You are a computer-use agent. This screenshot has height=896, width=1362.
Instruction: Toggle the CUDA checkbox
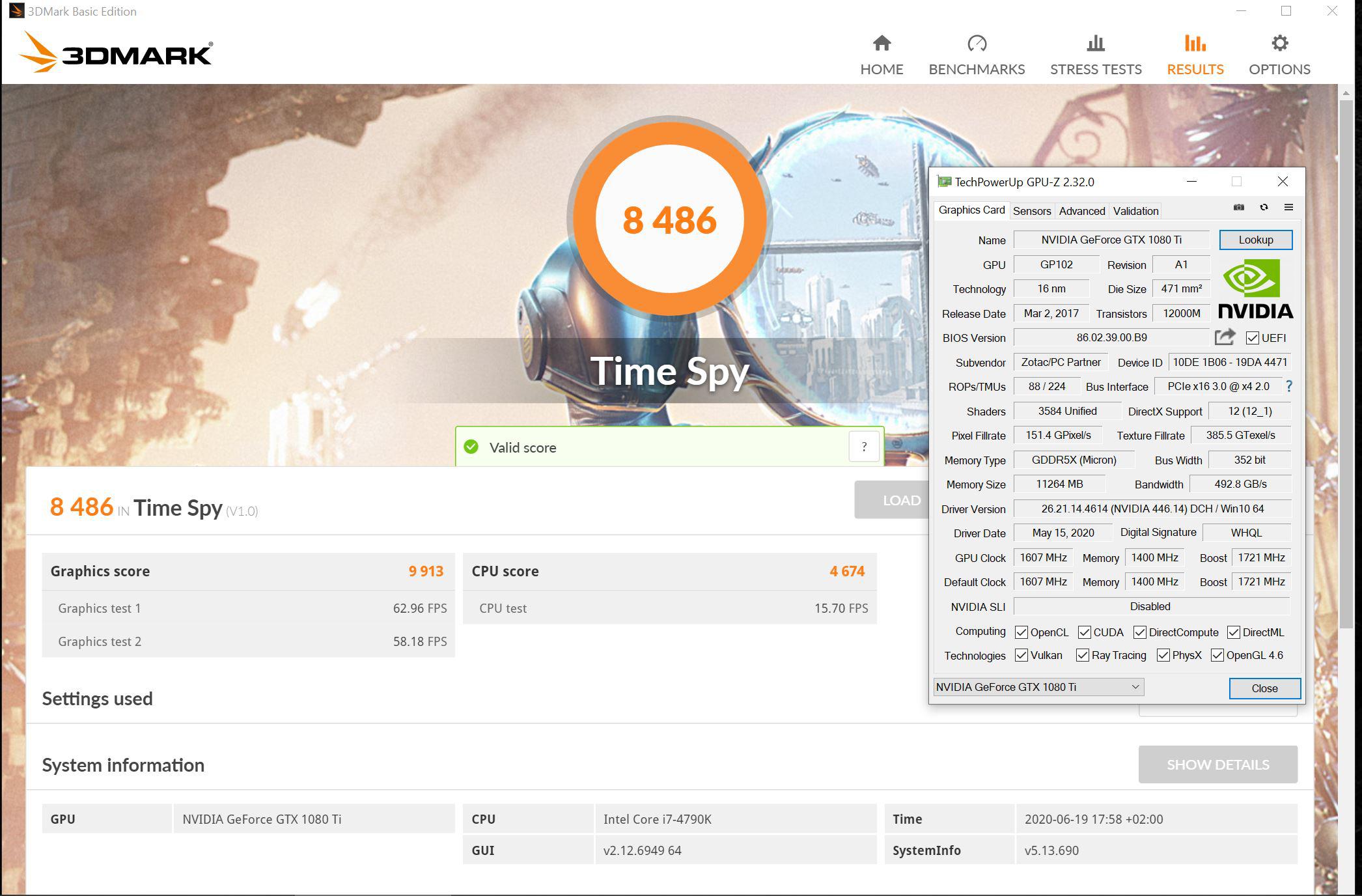coord(1084,632)
